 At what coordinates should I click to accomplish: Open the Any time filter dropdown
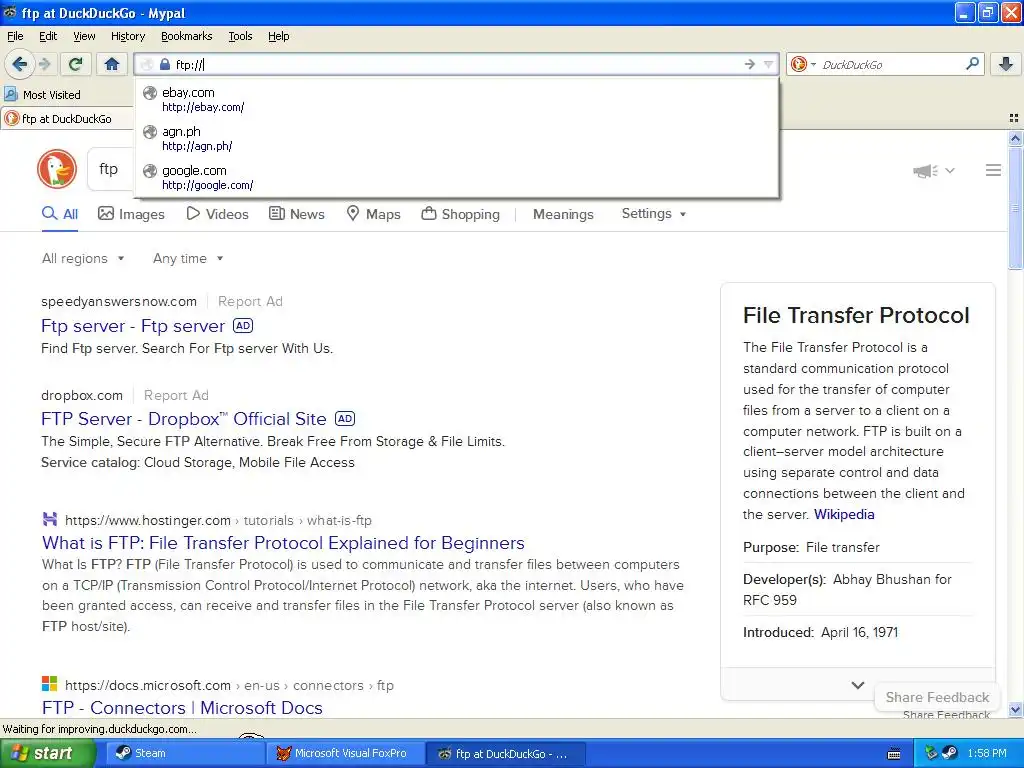click(x=188, y=259)
